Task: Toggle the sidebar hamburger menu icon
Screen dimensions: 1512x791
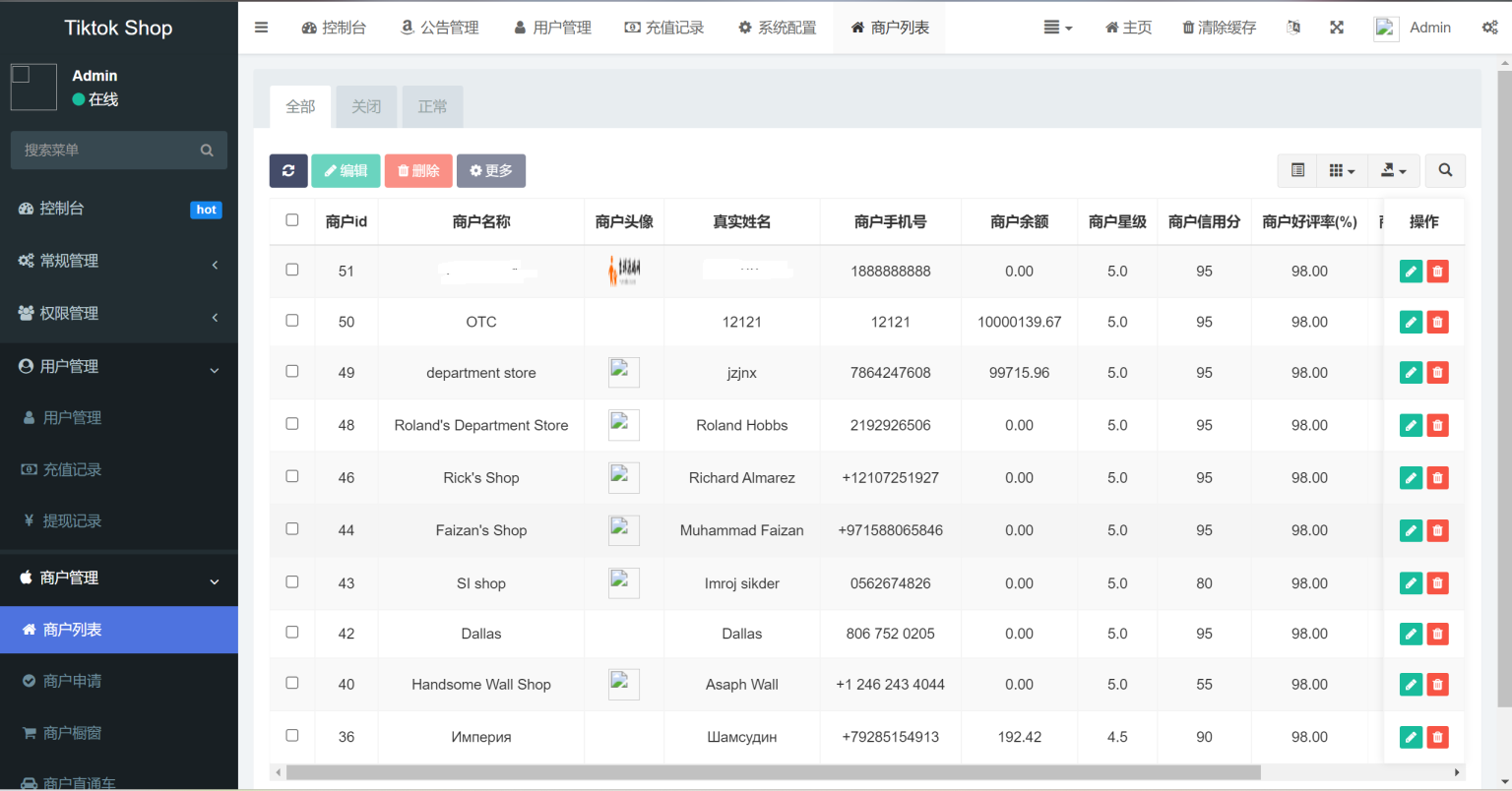Action: 261,28
